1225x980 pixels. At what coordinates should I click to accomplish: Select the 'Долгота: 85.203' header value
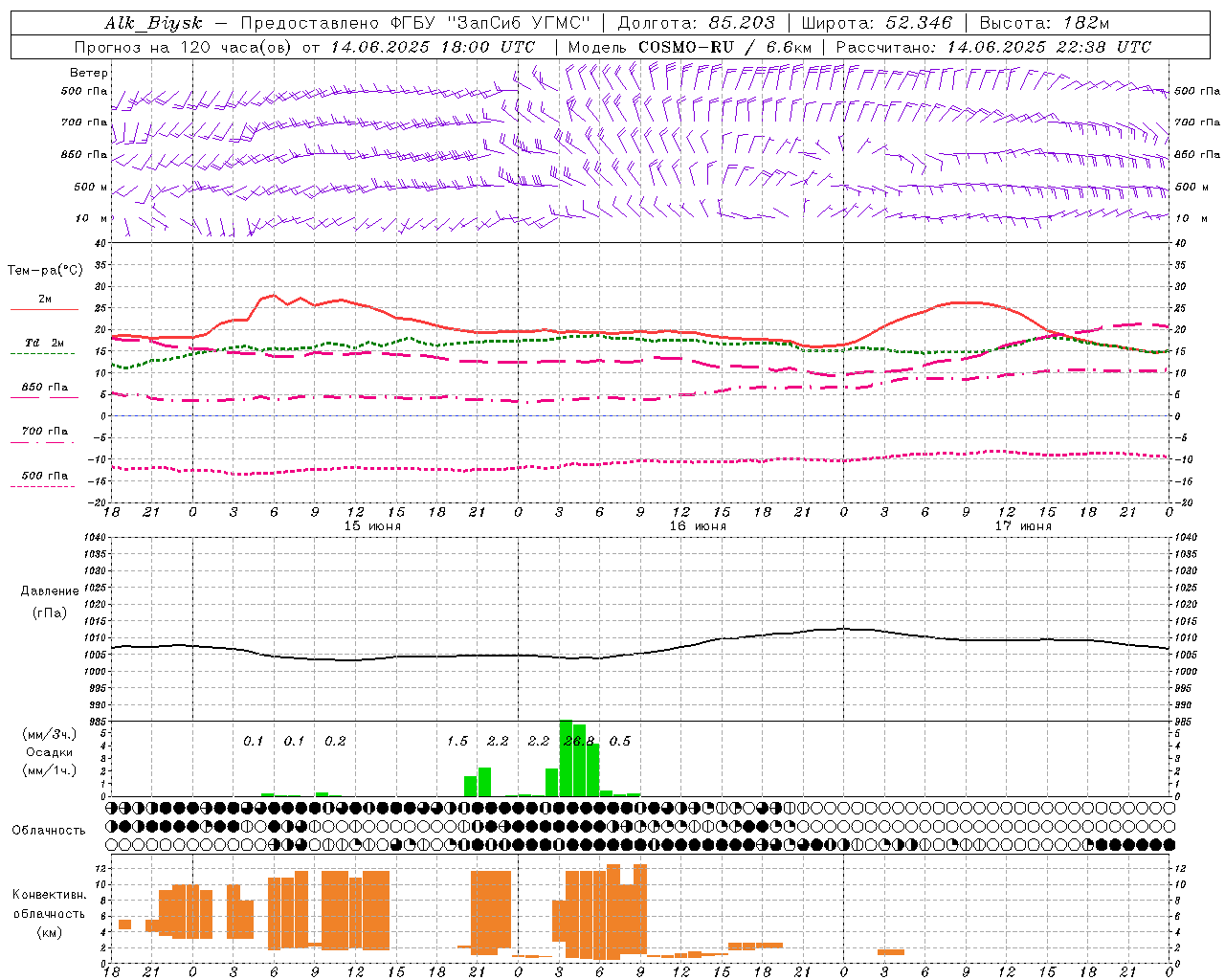coord(697,23)
